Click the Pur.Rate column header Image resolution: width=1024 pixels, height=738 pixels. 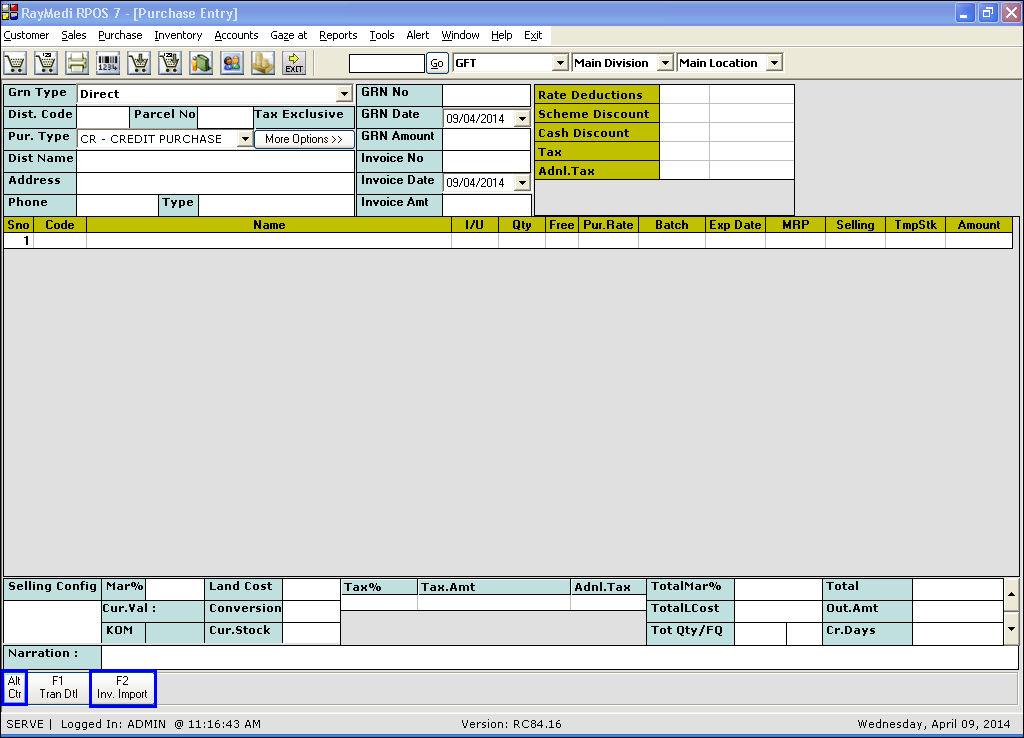[608, 225]
